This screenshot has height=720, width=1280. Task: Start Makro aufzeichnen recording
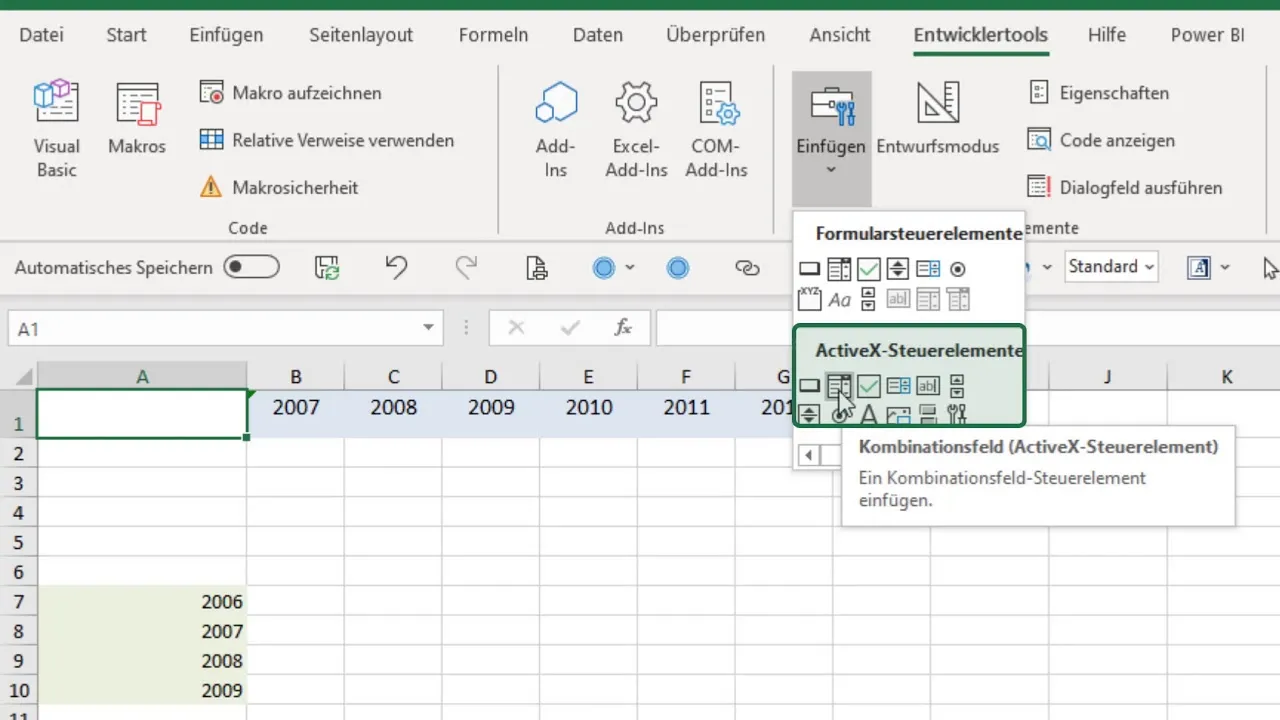291,93
